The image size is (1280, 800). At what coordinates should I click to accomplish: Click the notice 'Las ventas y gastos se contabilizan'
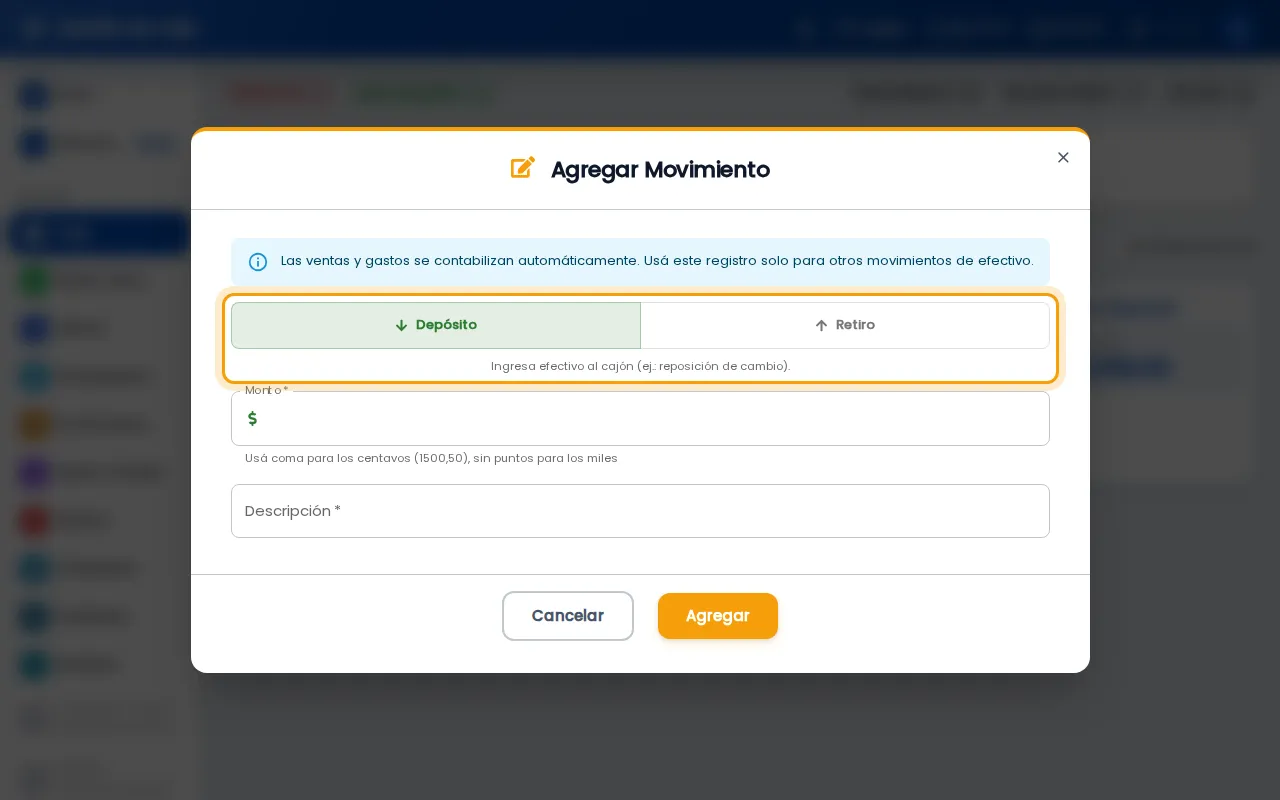pos(657,261)
